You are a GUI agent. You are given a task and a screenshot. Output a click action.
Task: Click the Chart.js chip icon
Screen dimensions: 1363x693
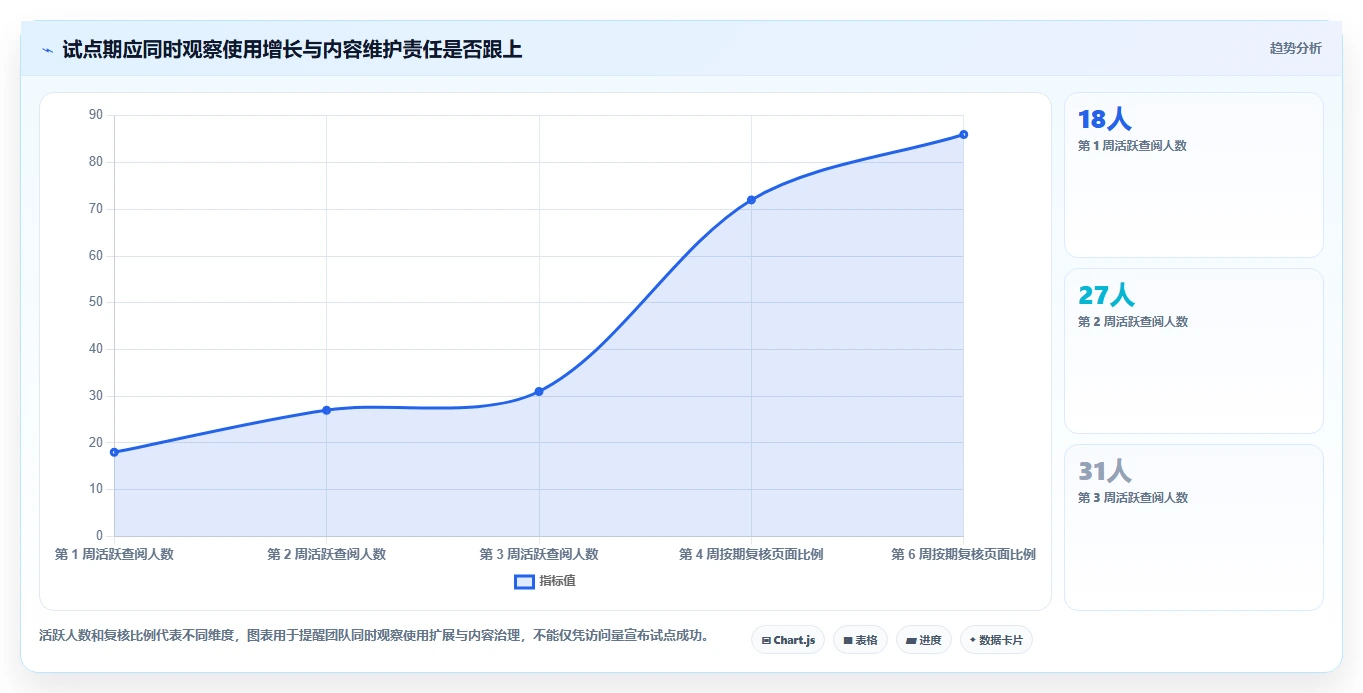coord(766,640)
